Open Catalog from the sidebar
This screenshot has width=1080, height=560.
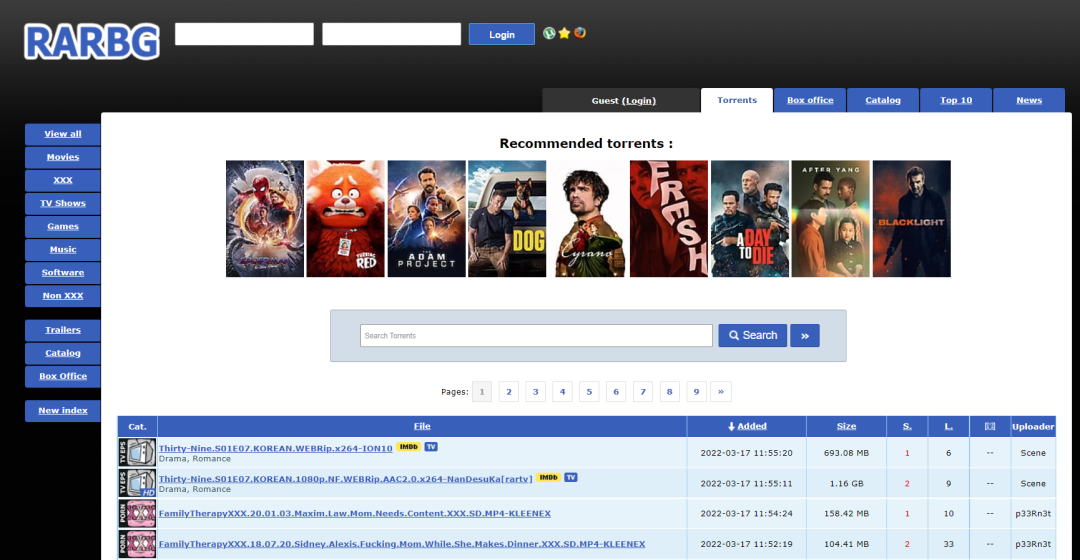tap(63, 353)
